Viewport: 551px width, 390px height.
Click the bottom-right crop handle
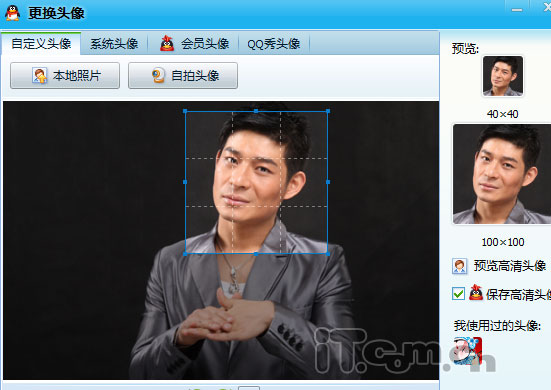coord(328,254)
